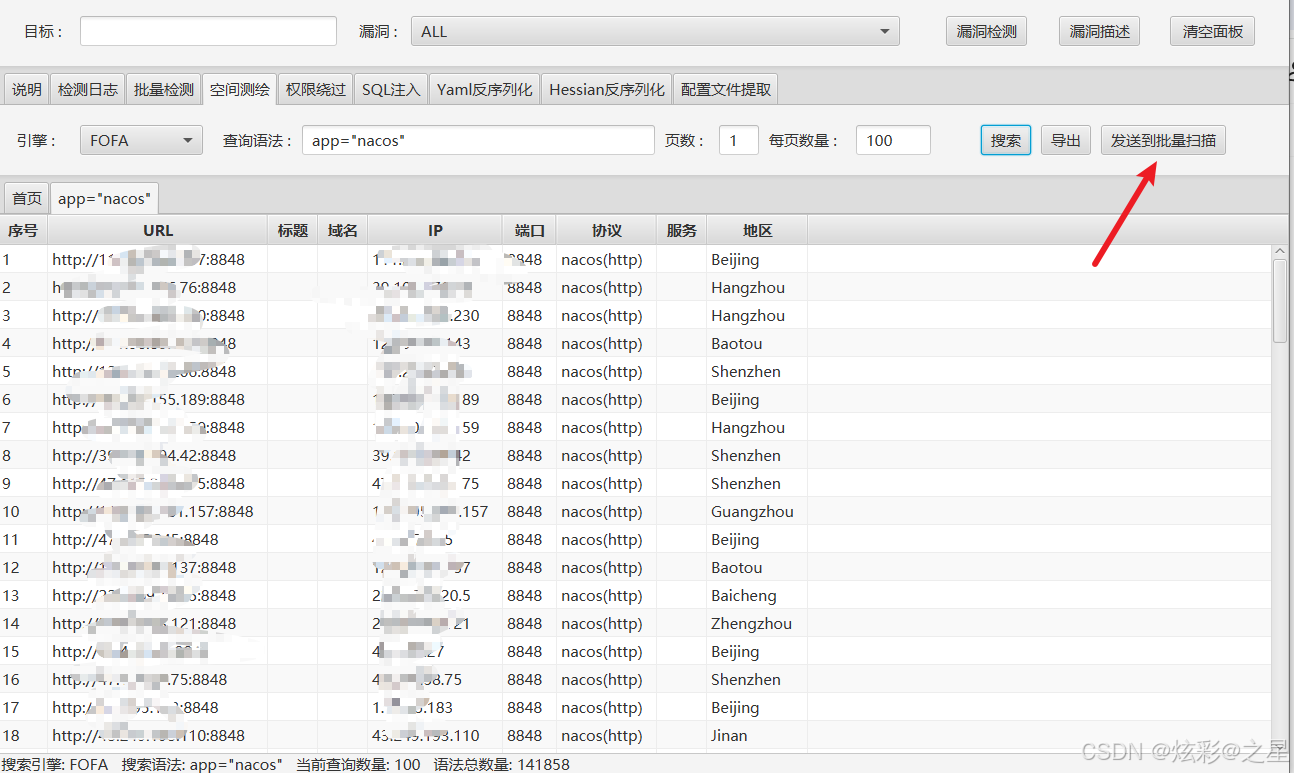Sort by the 地区 column header
The height and width of the screenshot is (773, 1294).
click(x=758, y=230)
